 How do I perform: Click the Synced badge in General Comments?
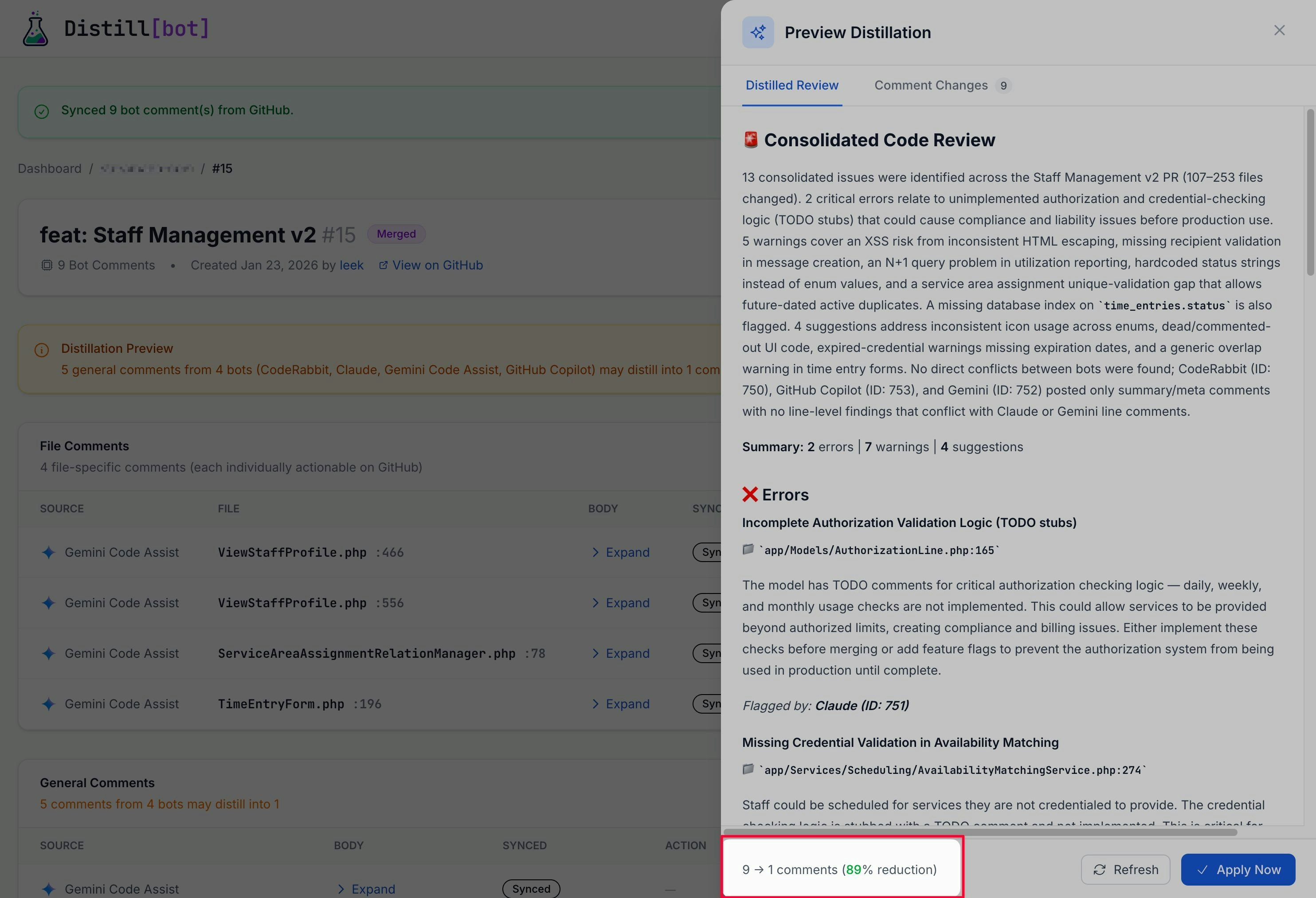(x=531, y=889)
